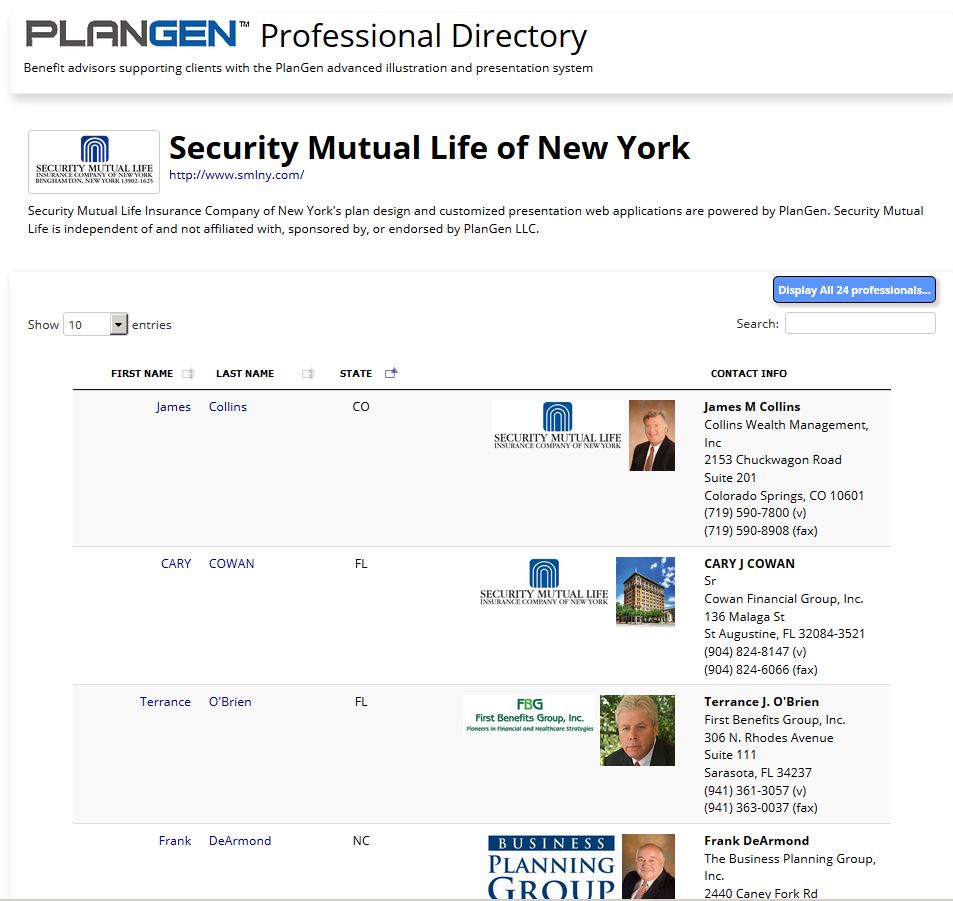The width and height of the screenshot is (953, 901).
Task: Click Cowan Financial Group, Inc. text
Action: click(x=783, y=599)
